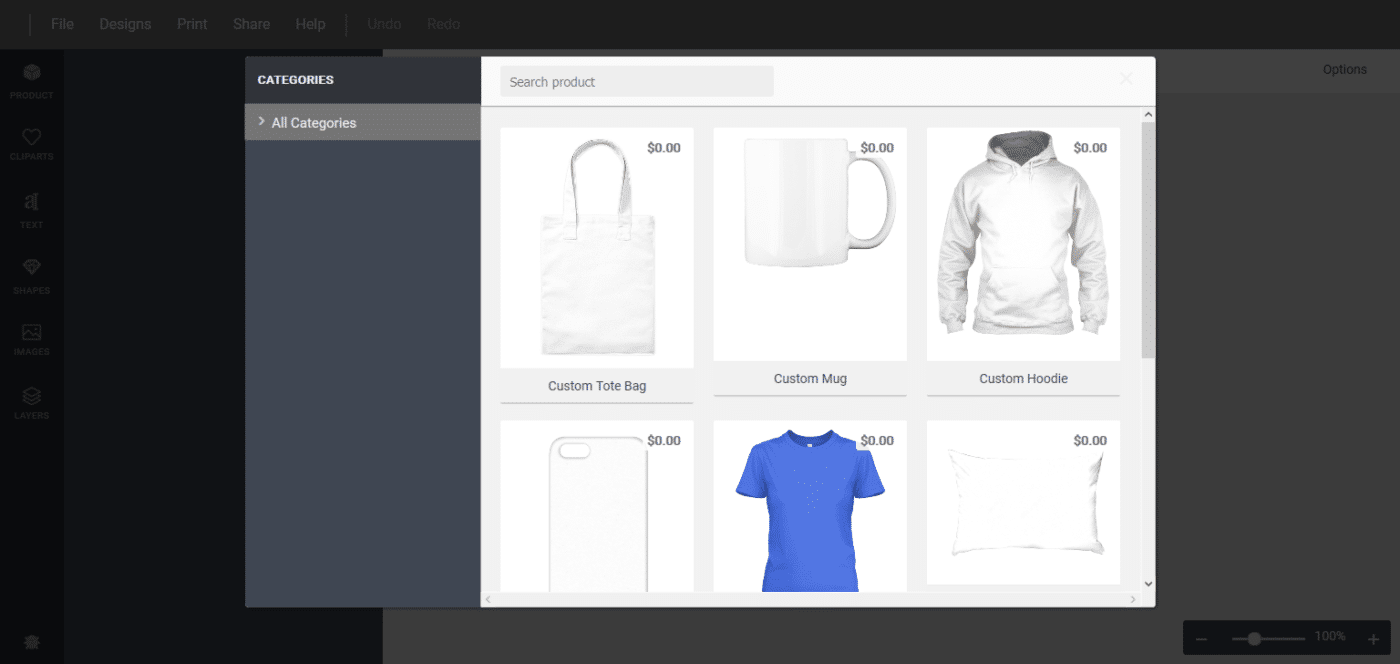The width and height of the screenshot is (1400, 664).
Task: Click the 100% zoom value
Action: tap(1330, 637)
